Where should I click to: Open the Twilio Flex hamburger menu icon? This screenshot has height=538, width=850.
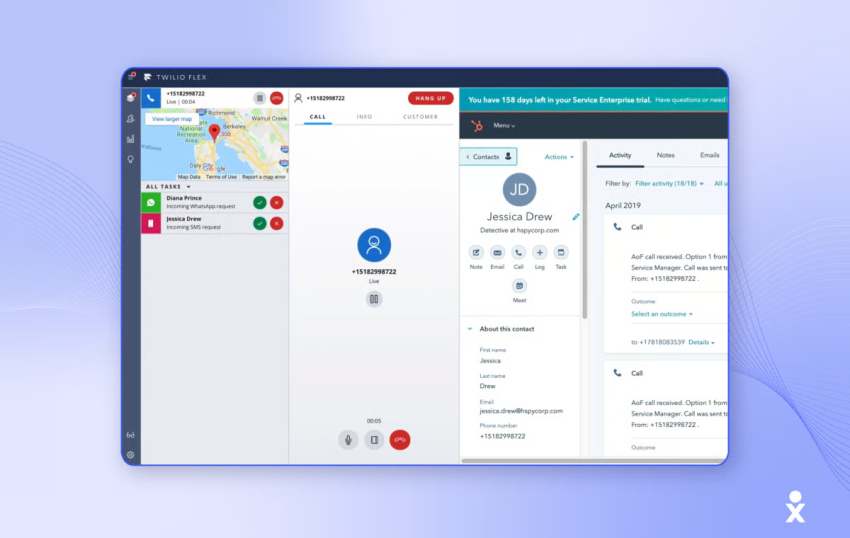(x=131, y=77)
